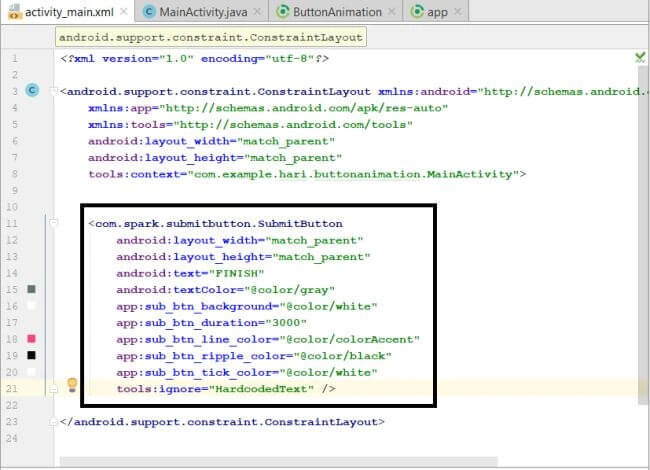The height and width of the screenshot is (470, 650).
Task: Click the pink colorAccent gutter swatch
Action: (32, 339)
